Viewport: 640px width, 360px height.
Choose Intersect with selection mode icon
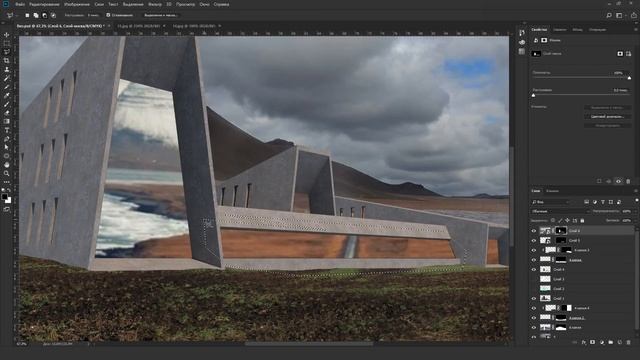click(x=53, y=15)
